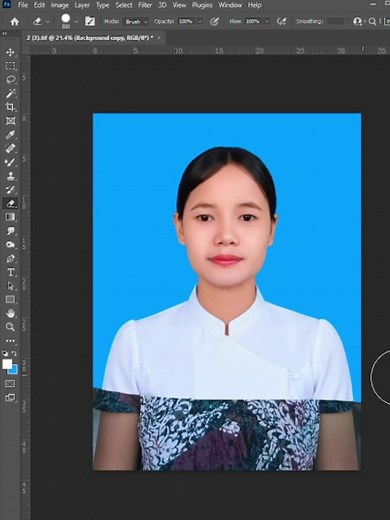
Task: Open the Image menu
Action: pos(60,5)
